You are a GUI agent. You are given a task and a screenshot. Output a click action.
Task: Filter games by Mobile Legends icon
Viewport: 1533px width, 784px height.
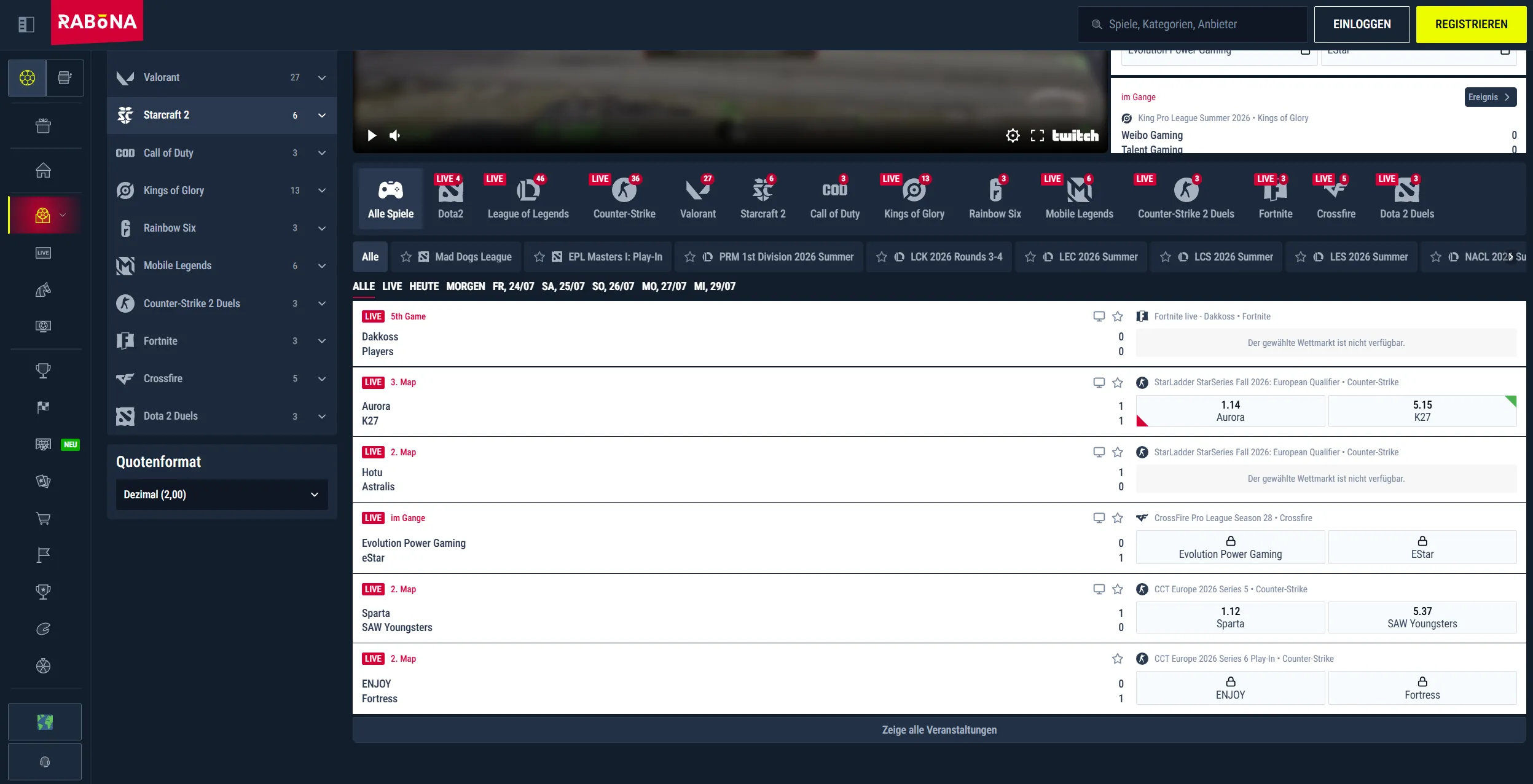click(x=1079, y=198)
